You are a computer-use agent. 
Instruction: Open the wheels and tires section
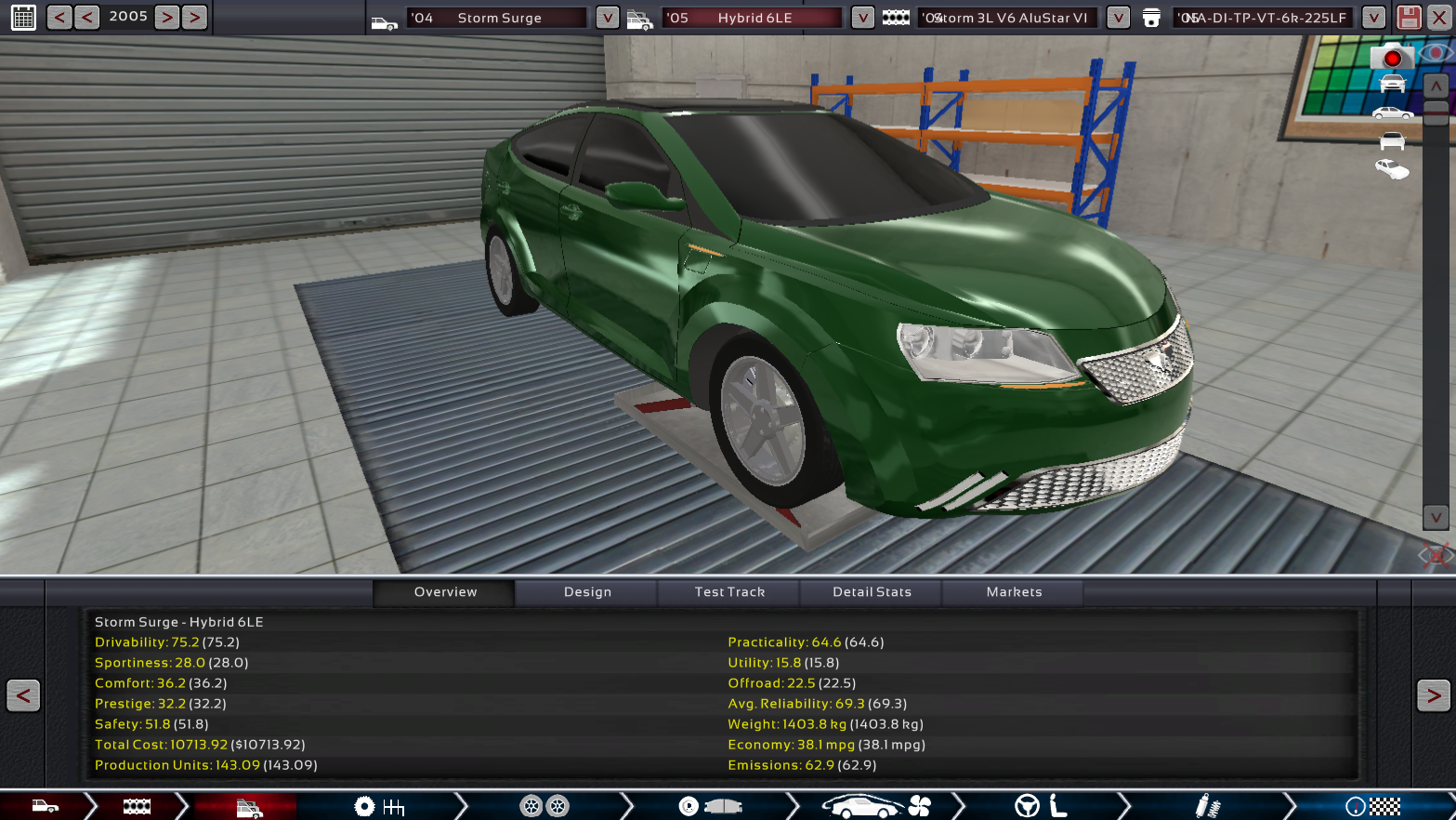pos(544,806)
